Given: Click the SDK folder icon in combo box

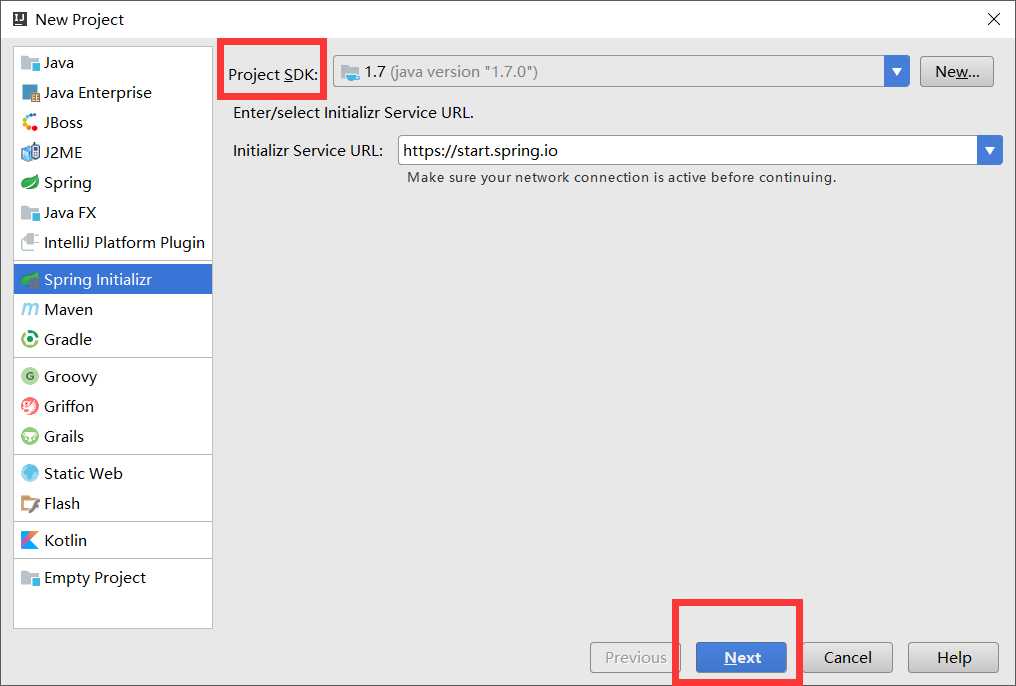Looking at the screenshot, I should (x=350, y=72).
